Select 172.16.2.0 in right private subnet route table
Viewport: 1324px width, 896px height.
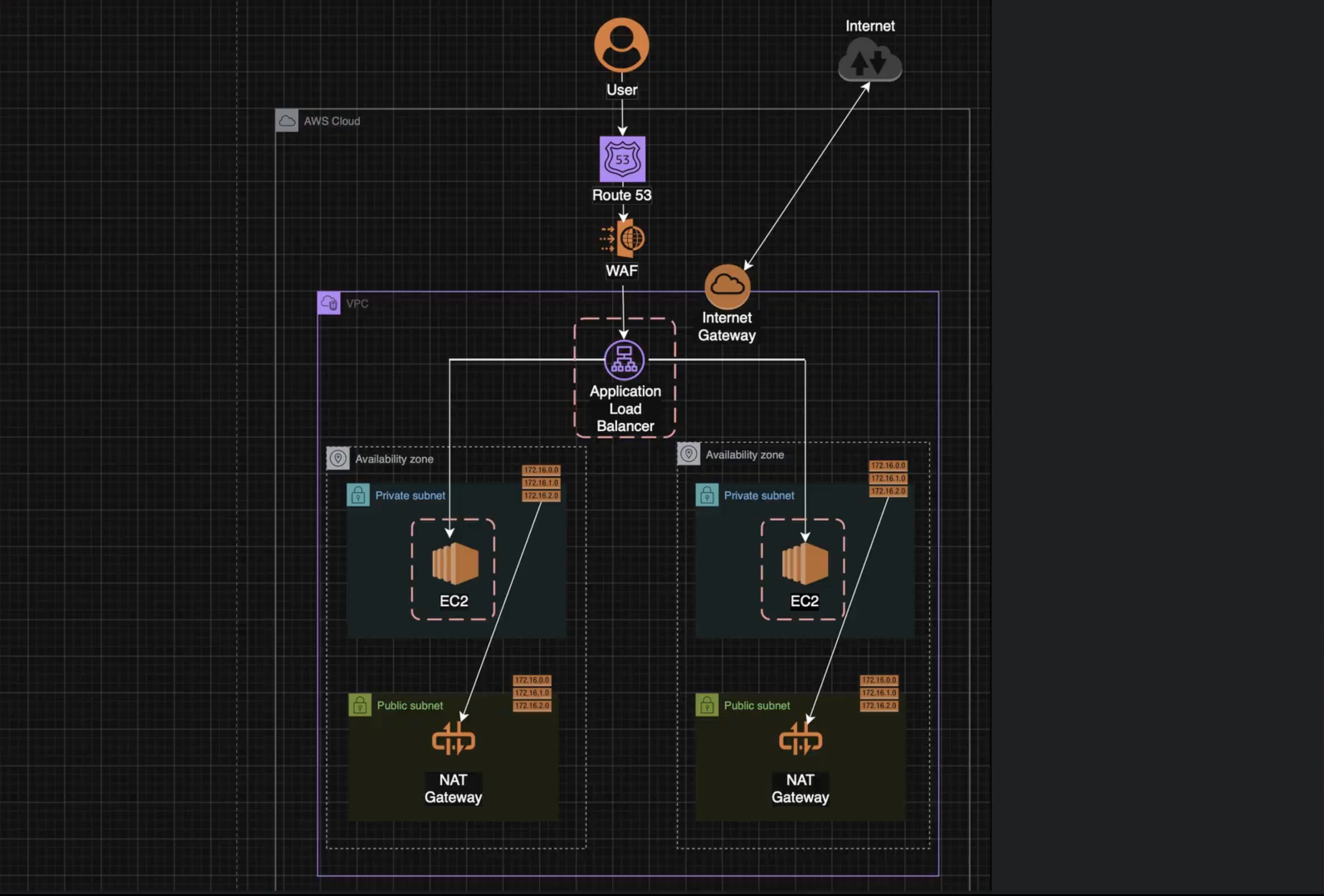(888, 491)
